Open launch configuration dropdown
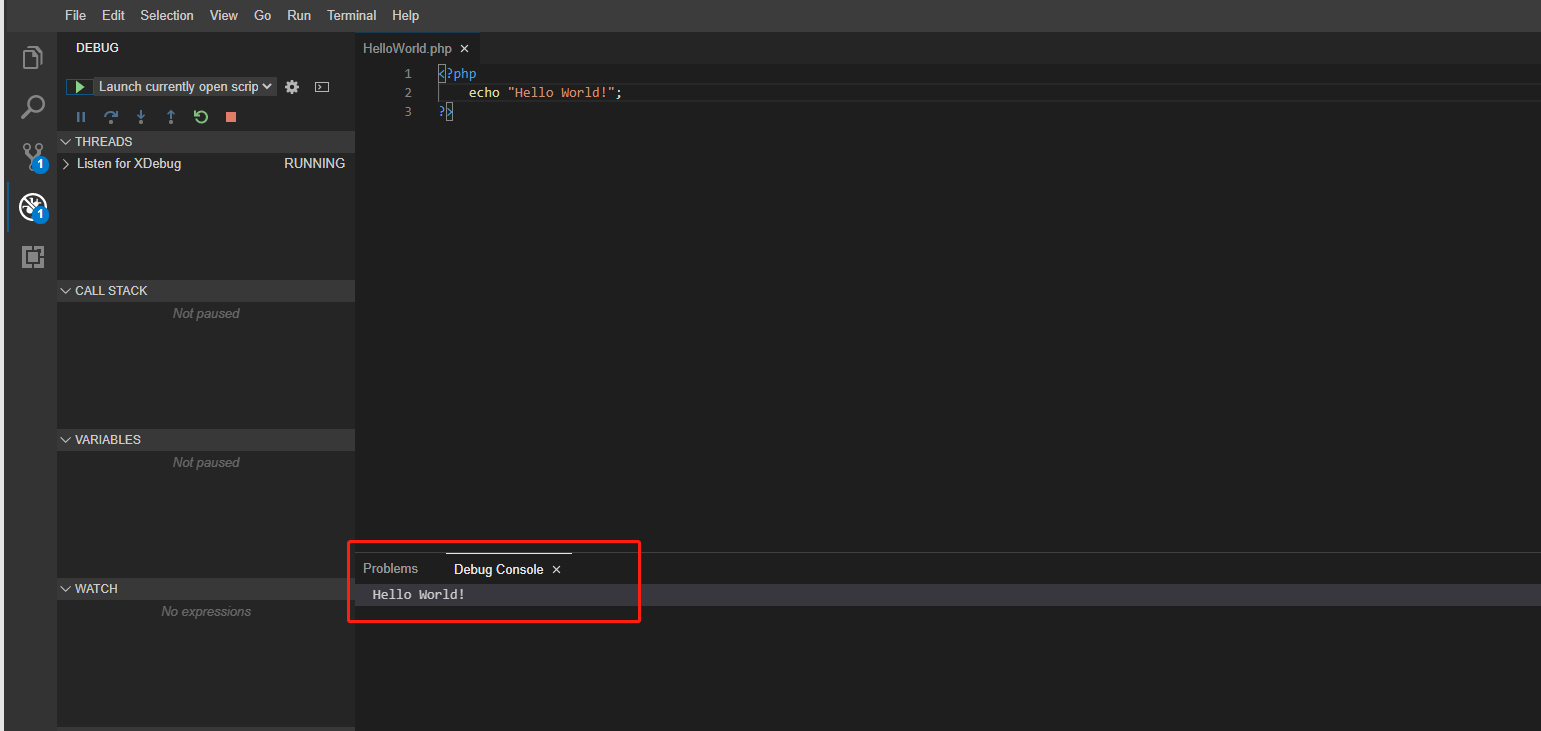1541x731 pixels. coord(185,87)
